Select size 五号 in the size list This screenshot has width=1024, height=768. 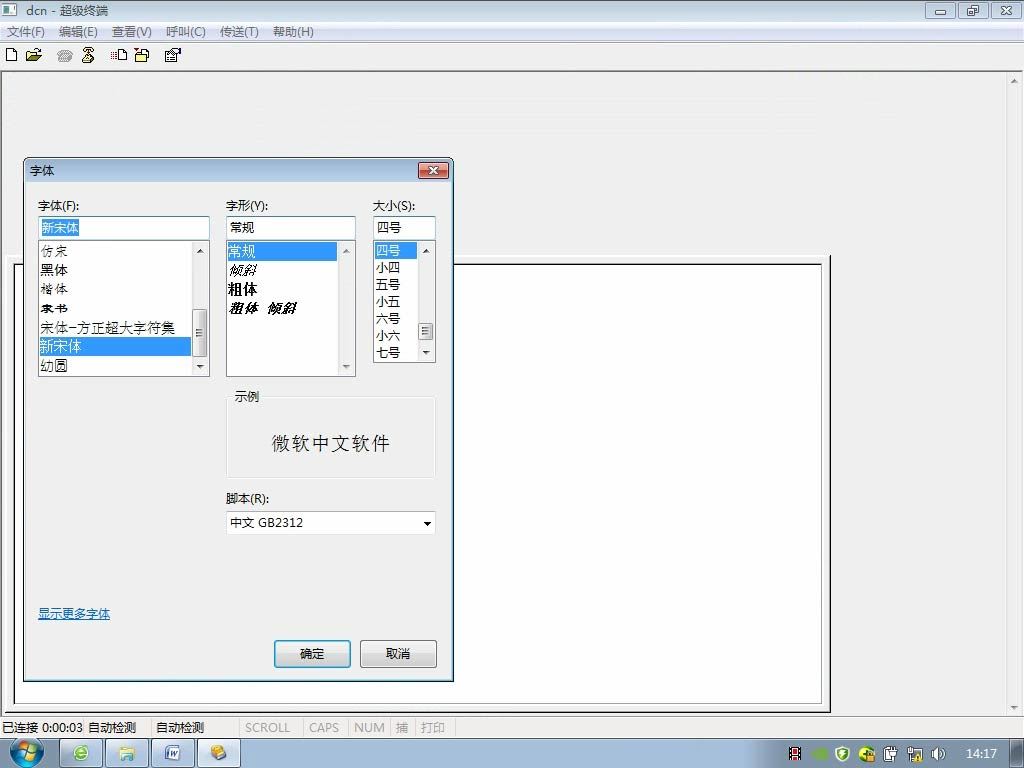[x=396, y=285]
